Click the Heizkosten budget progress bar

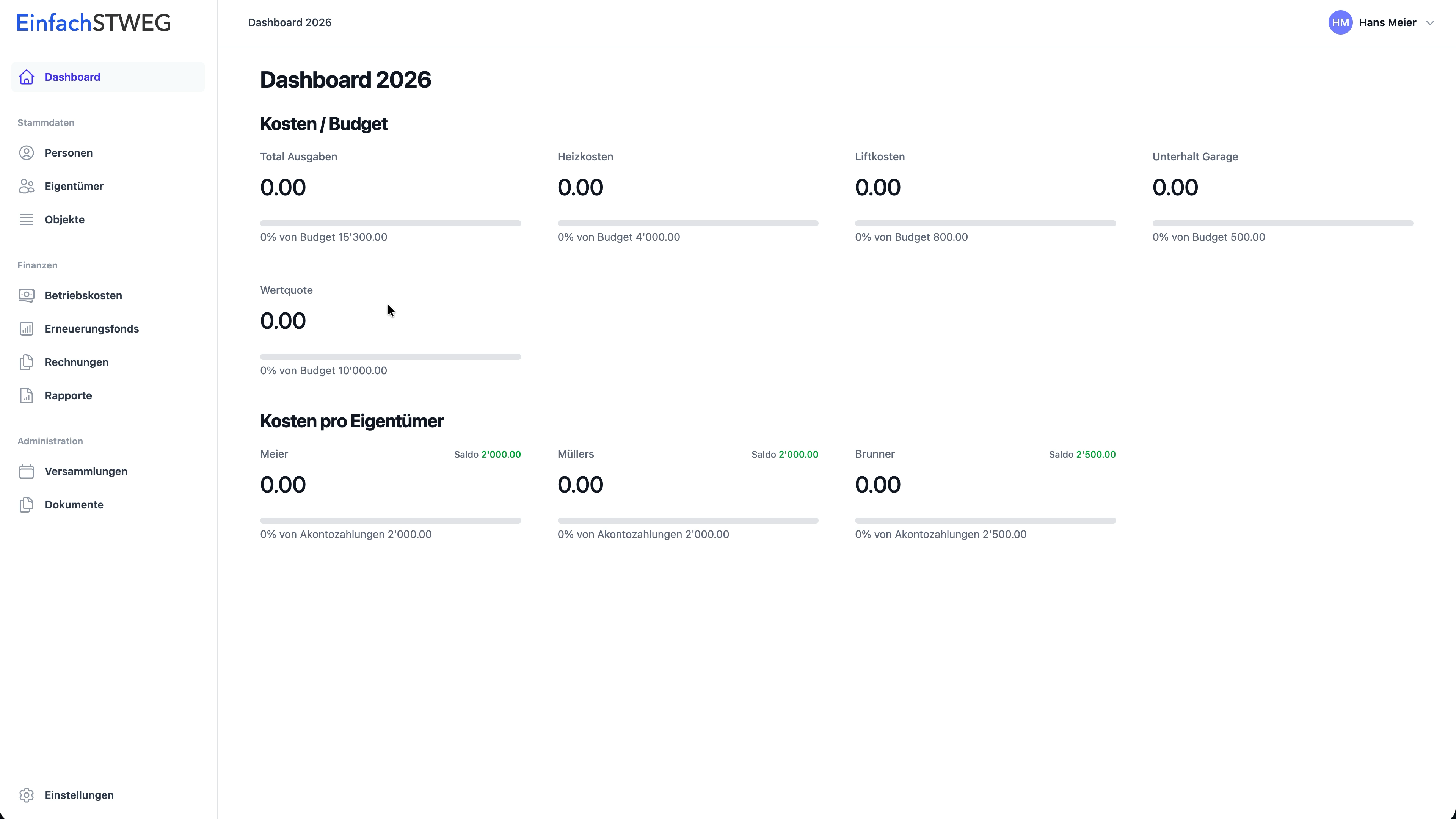click(x=687, y=223)
